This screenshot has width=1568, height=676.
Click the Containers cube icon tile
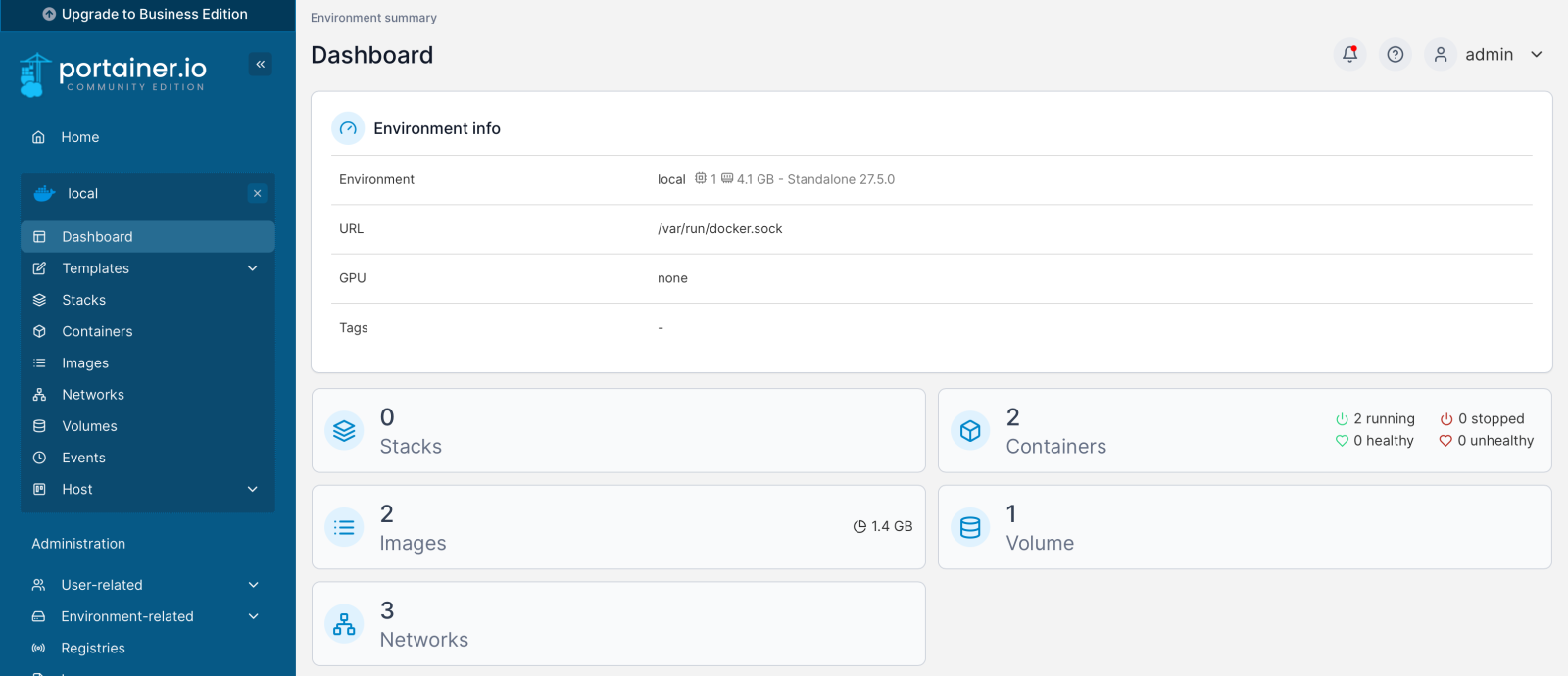click(969, 431)
